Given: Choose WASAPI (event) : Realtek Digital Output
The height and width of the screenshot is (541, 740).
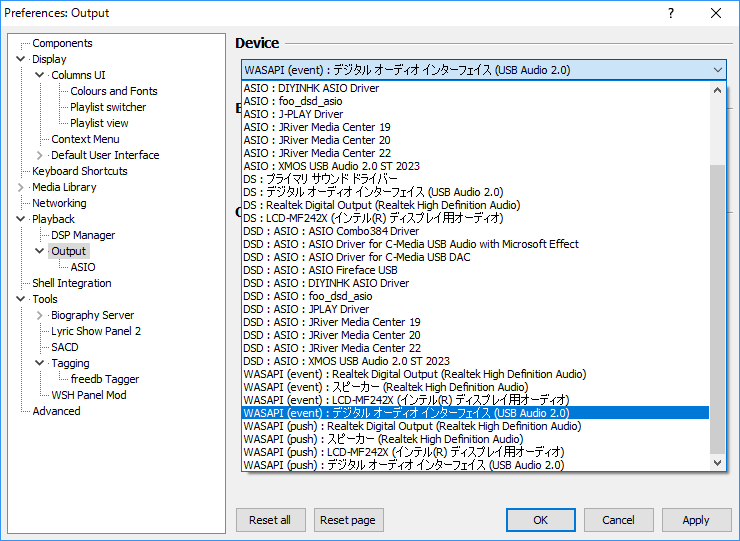Looking at the screenshot, I should (x=475, y=374).
